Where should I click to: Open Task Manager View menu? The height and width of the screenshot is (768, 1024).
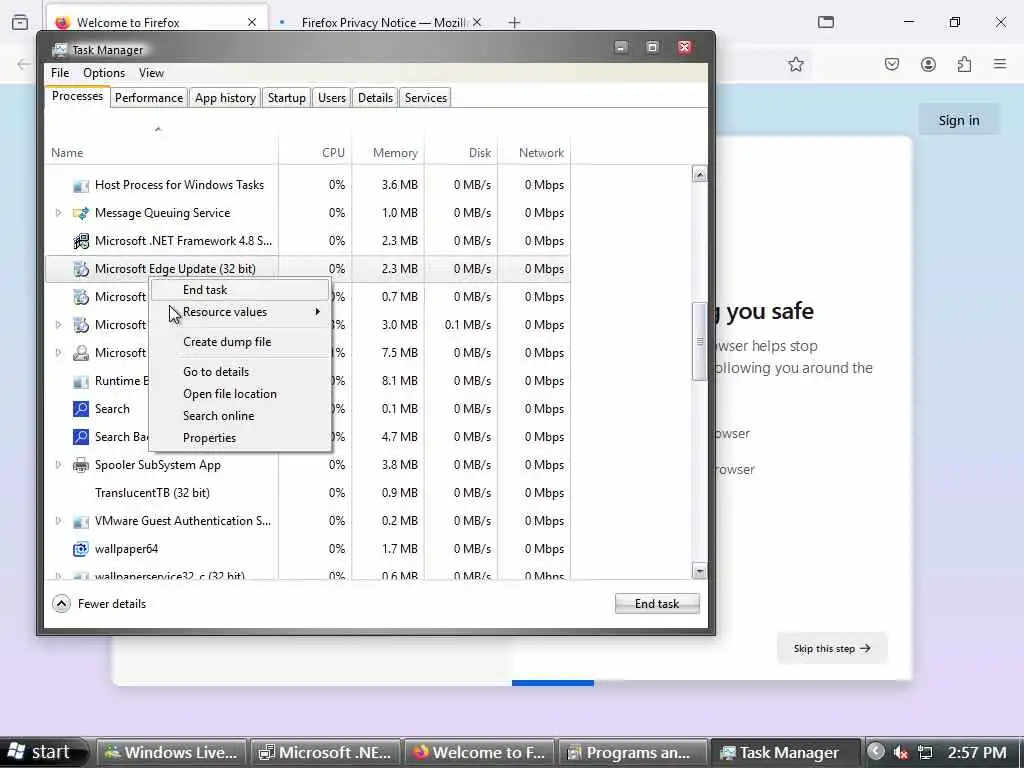(x=152, y=73)
